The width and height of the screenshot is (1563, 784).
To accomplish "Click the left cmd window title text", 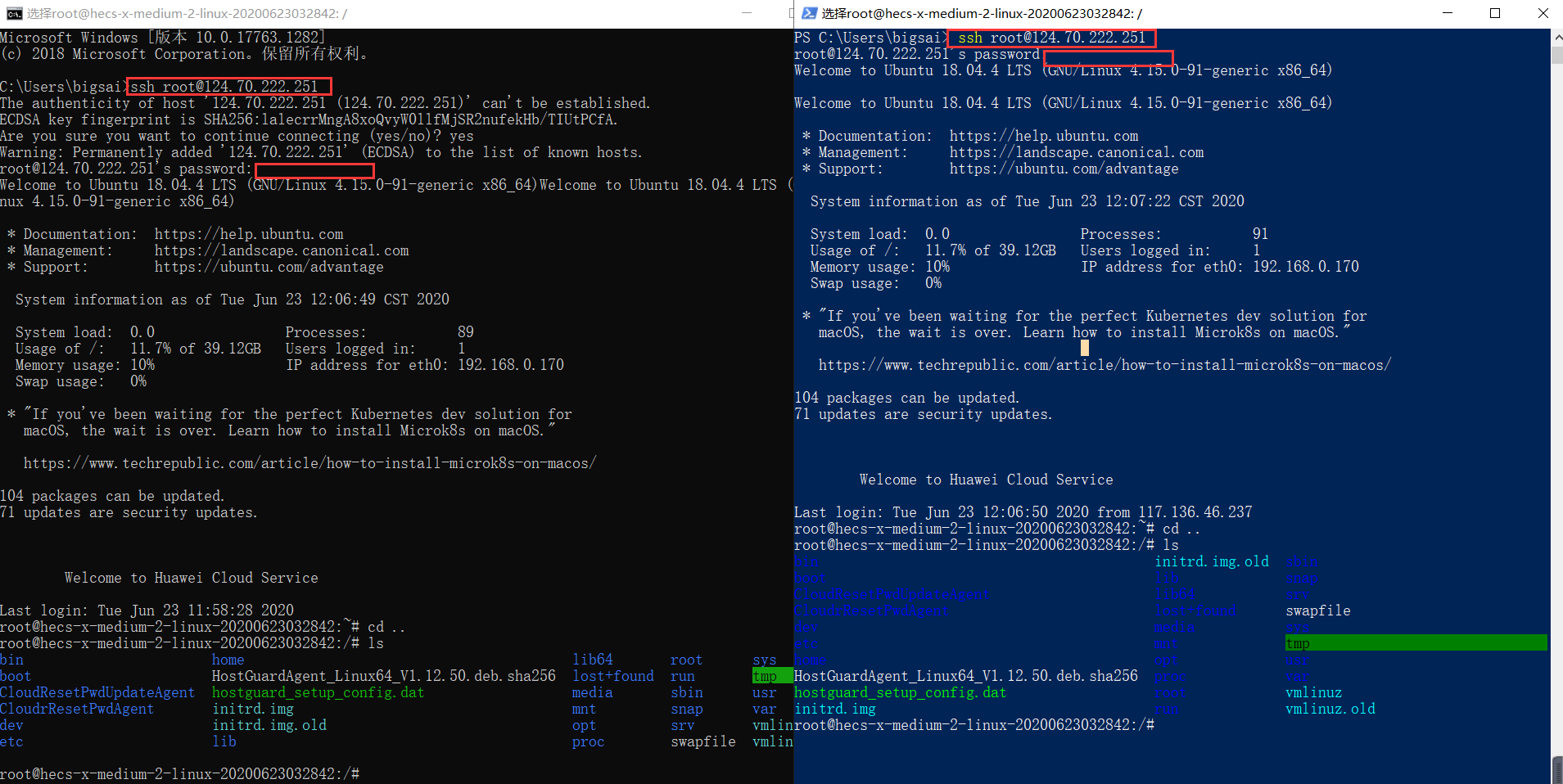I will tap(187, 13).
